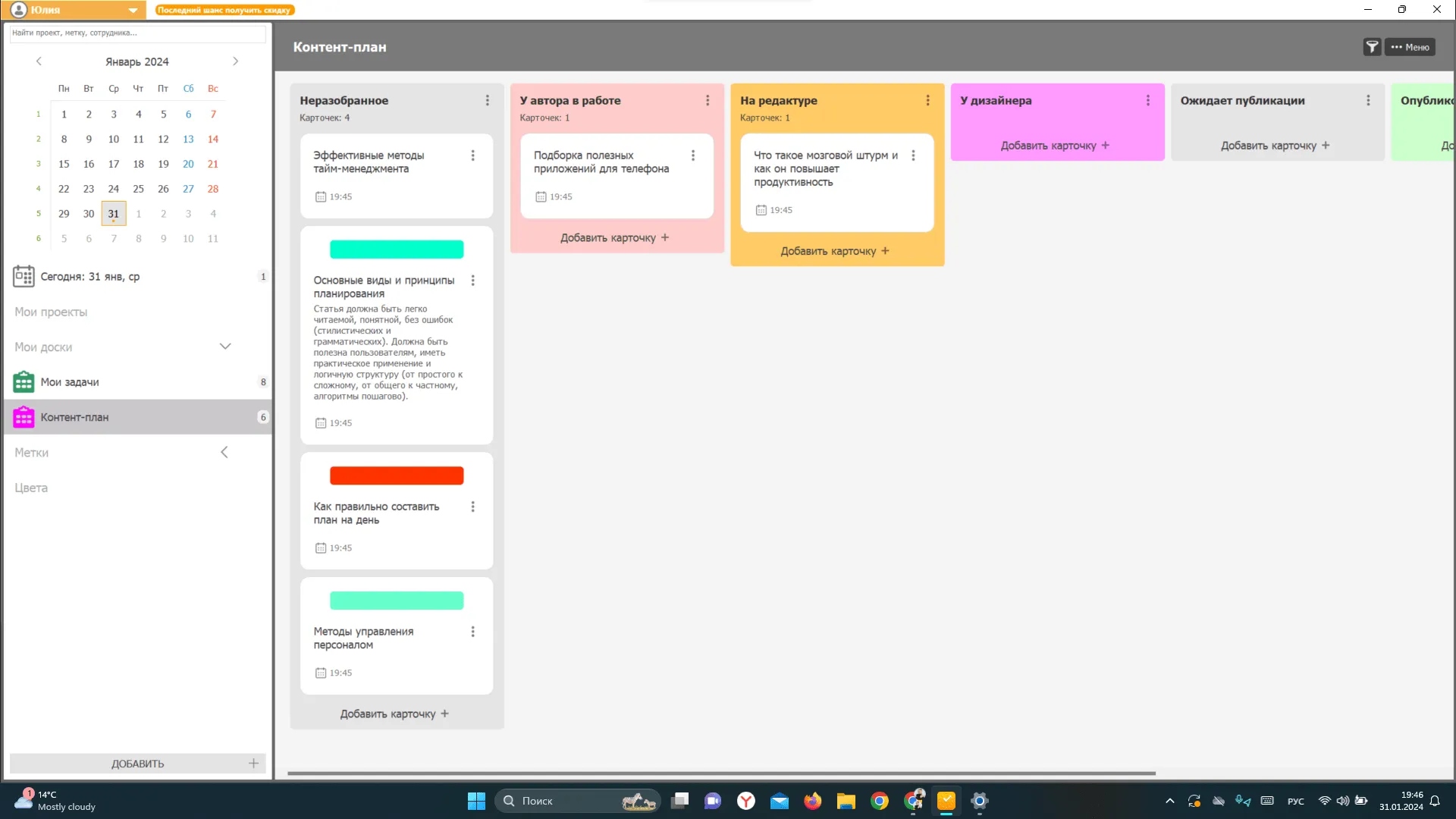This screenshot has height=819, width=1456.
Task: Open options for card Как правильно составить план
Action: pos(472,507)
